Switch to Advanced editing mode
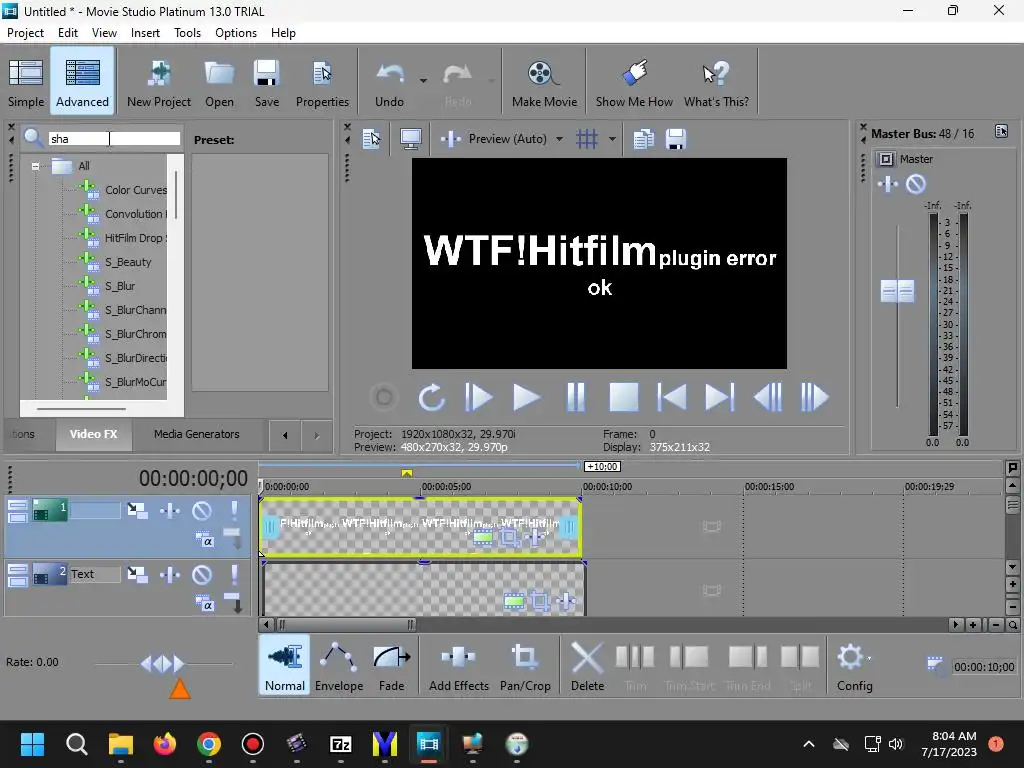This screenshot has width=1024, height=768. [x=82, y=82]
